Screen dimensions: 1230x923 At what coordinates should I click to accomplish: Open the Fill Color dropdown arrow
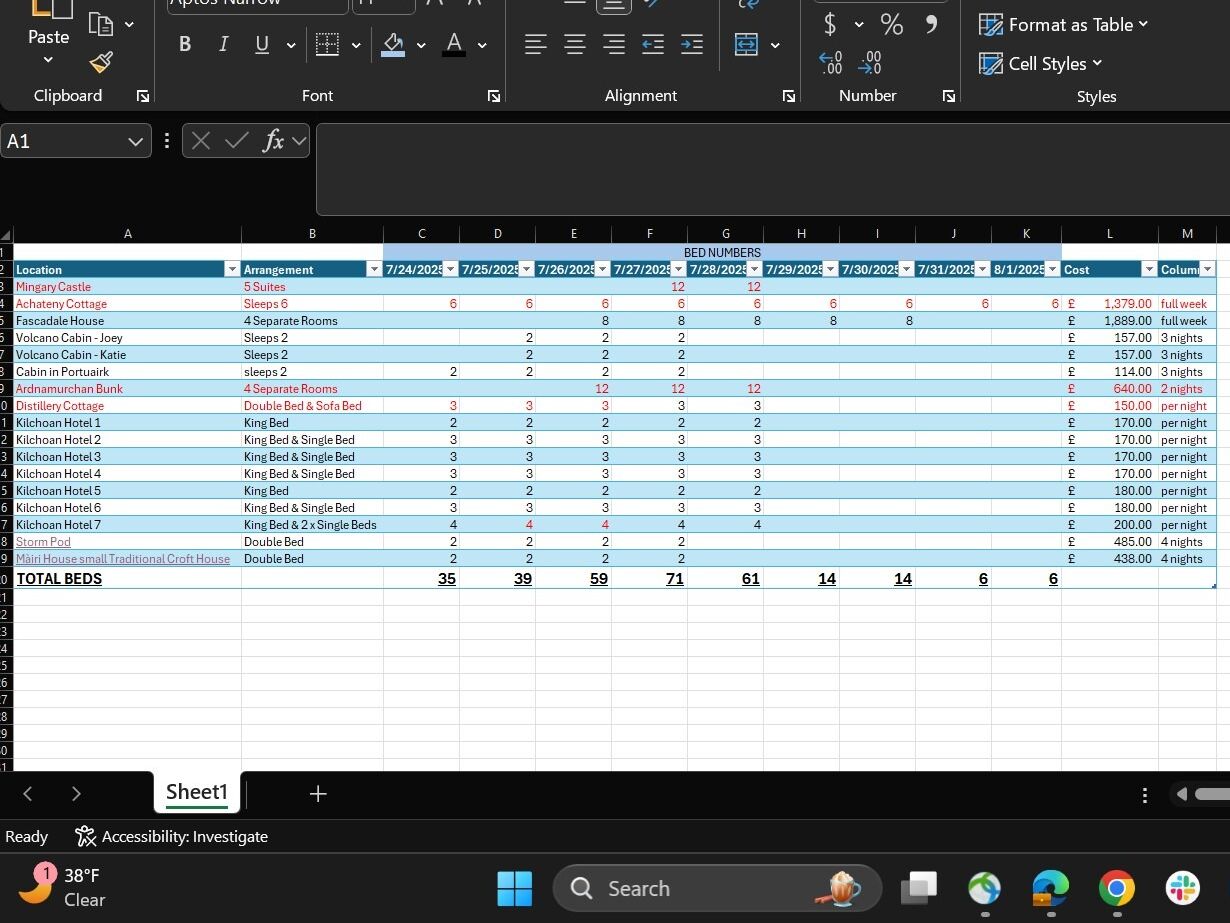click(x=421, y=45)
